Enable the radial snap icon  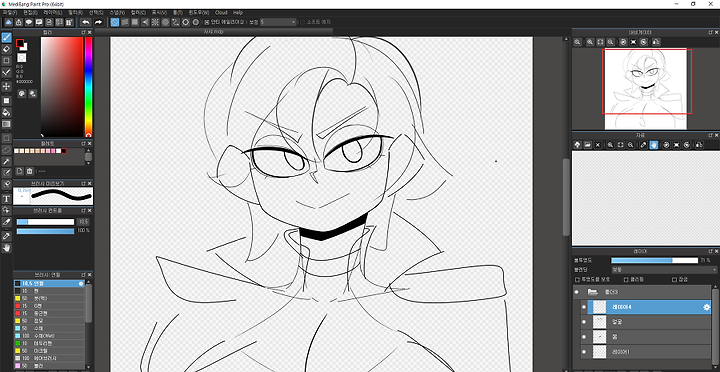click(x=155, y=22)
